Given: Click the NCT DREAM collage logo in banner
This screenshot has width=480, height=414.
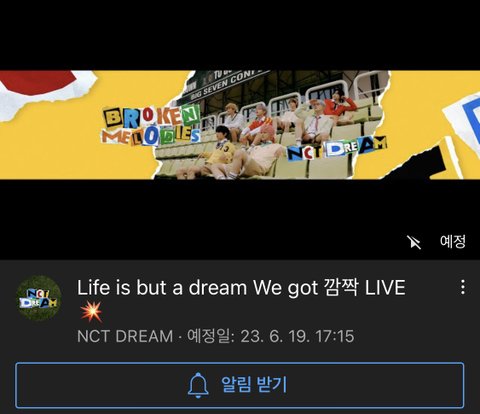Looking at the screenshot, I should (337, 149).
